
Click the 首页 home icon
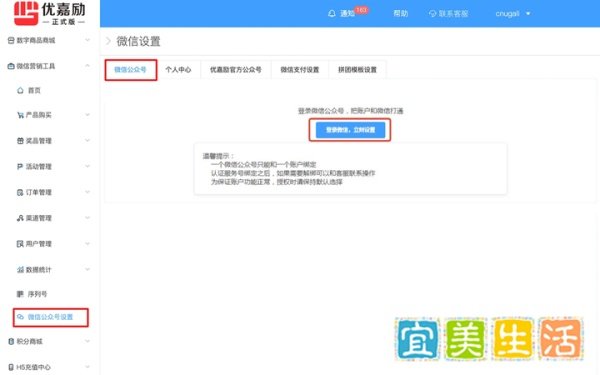click(x=20, y=90)
